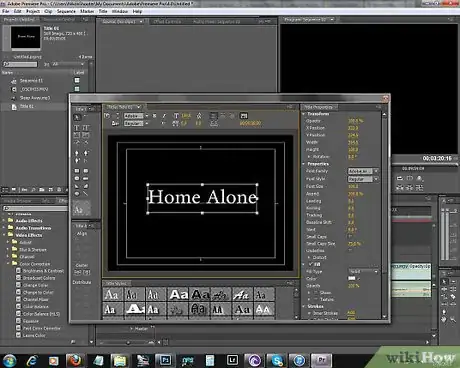Viewport: 460px width, 368px height.
Task: Collapse the Transform section
Action: (x=304, y=114)
